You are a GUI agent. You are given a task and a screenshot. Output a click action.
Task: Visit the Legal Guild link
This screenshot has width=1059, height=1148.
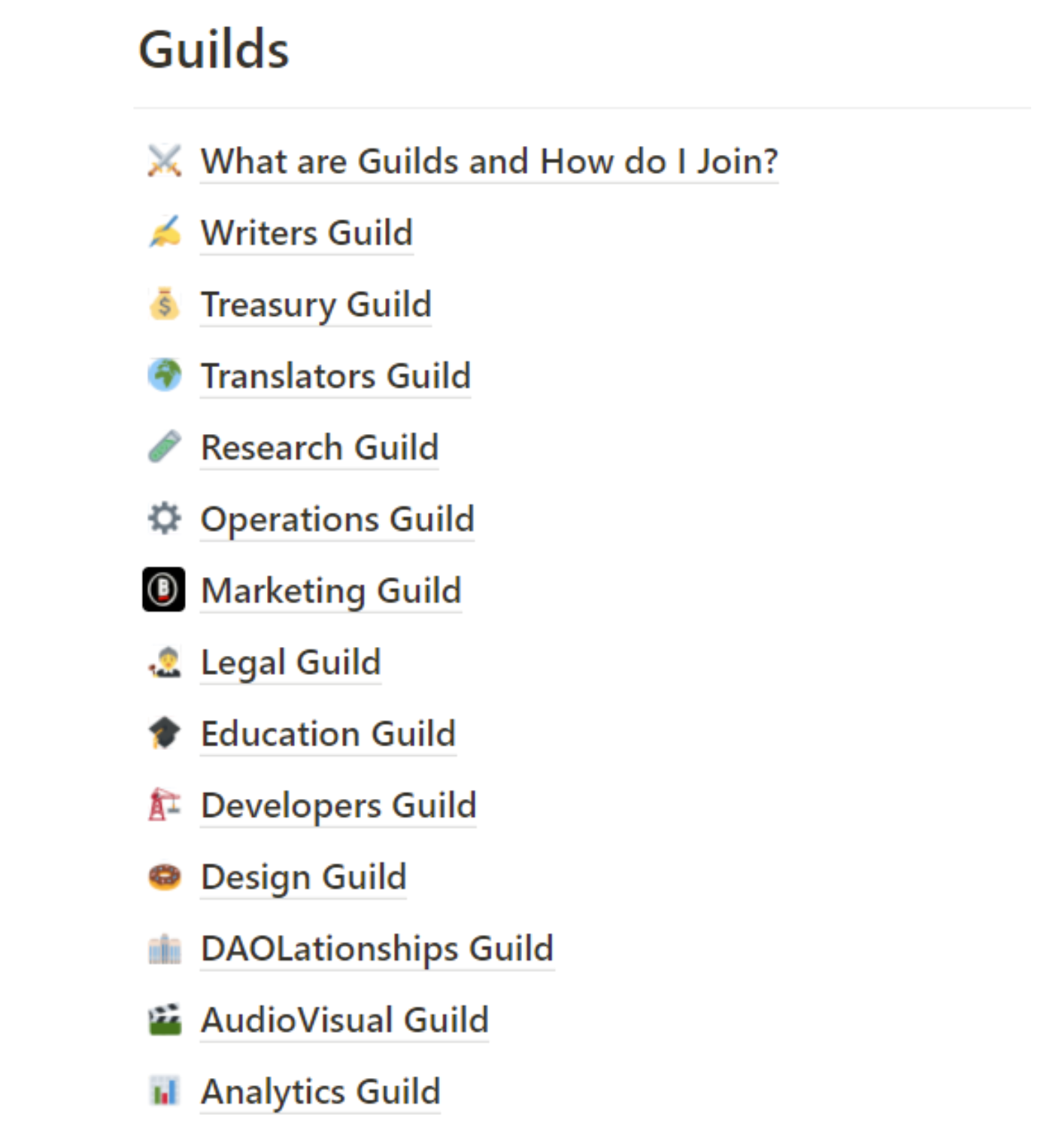click(290, 663)
